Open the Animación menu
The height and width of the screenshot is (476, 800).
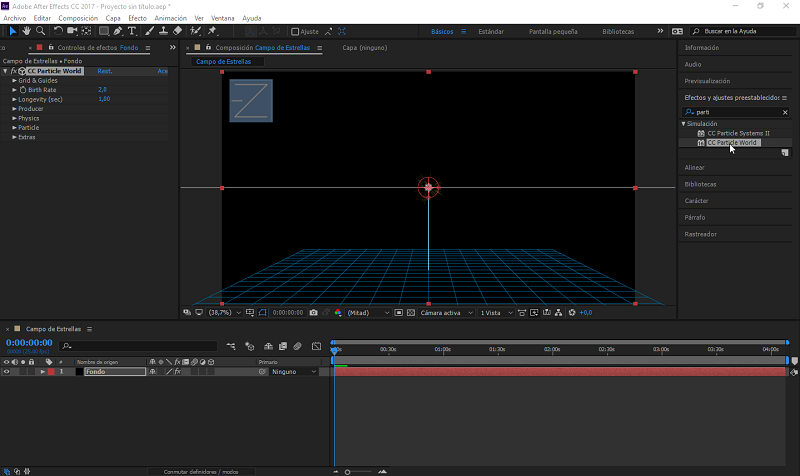click(170, 18)
